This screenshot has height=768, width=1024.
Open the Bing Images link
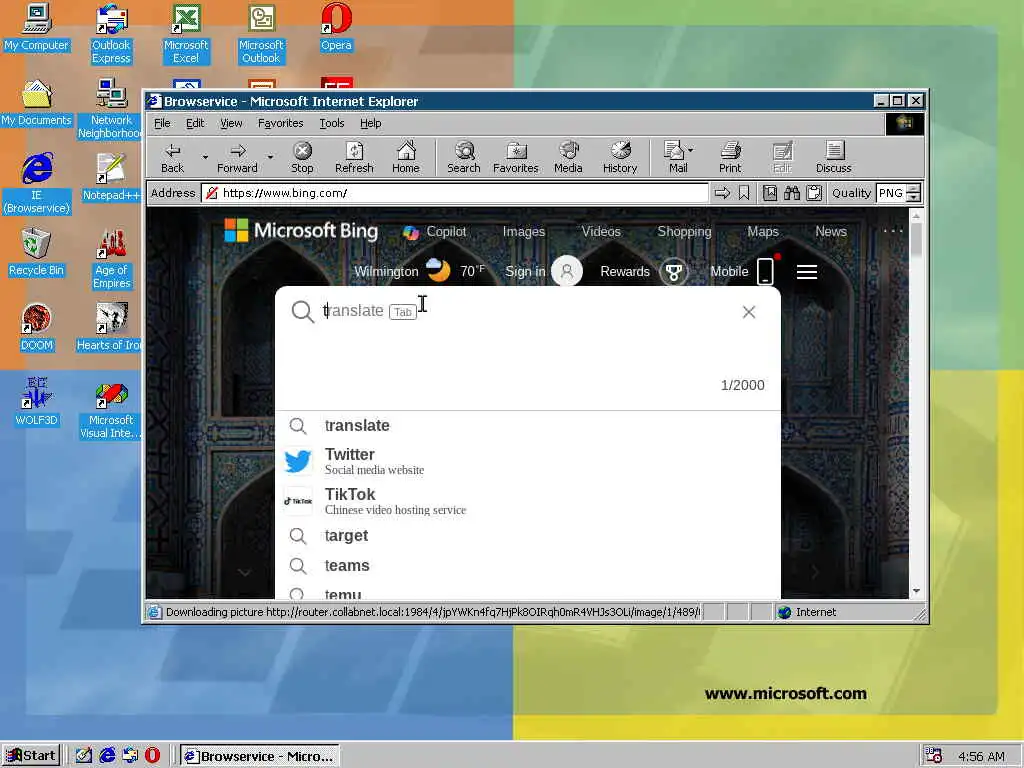[524, 231]
